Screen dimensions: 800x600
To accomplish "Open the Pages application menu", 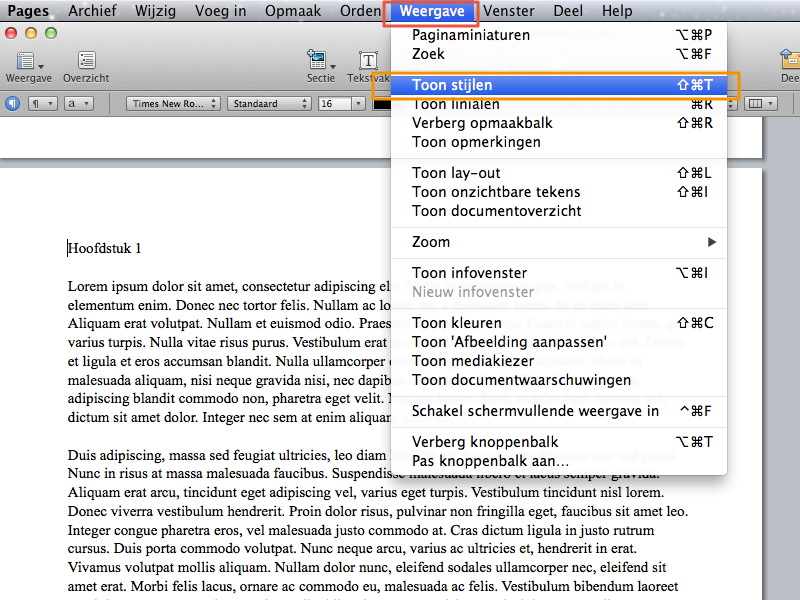I will coord(28,11).
